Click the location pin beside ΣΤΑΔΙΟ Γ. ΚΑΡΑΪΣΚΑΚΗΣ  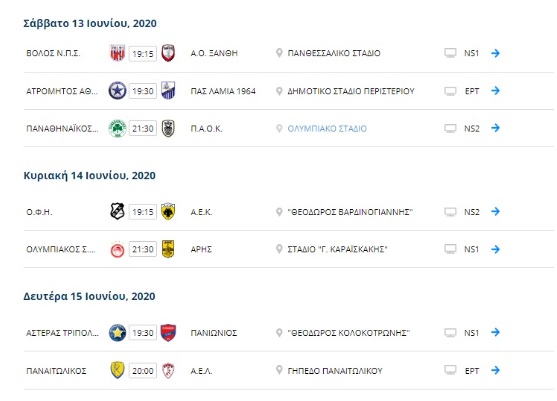(x=279, y=249)
